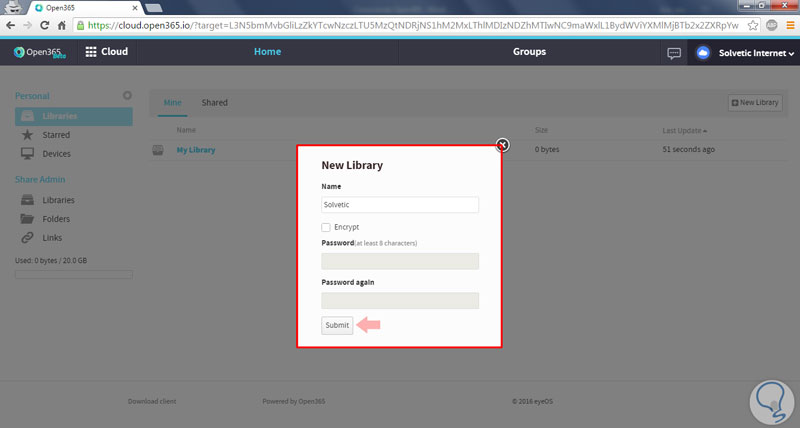
Task: Open Share Admin Folders
Action: [x=56, y=219]
